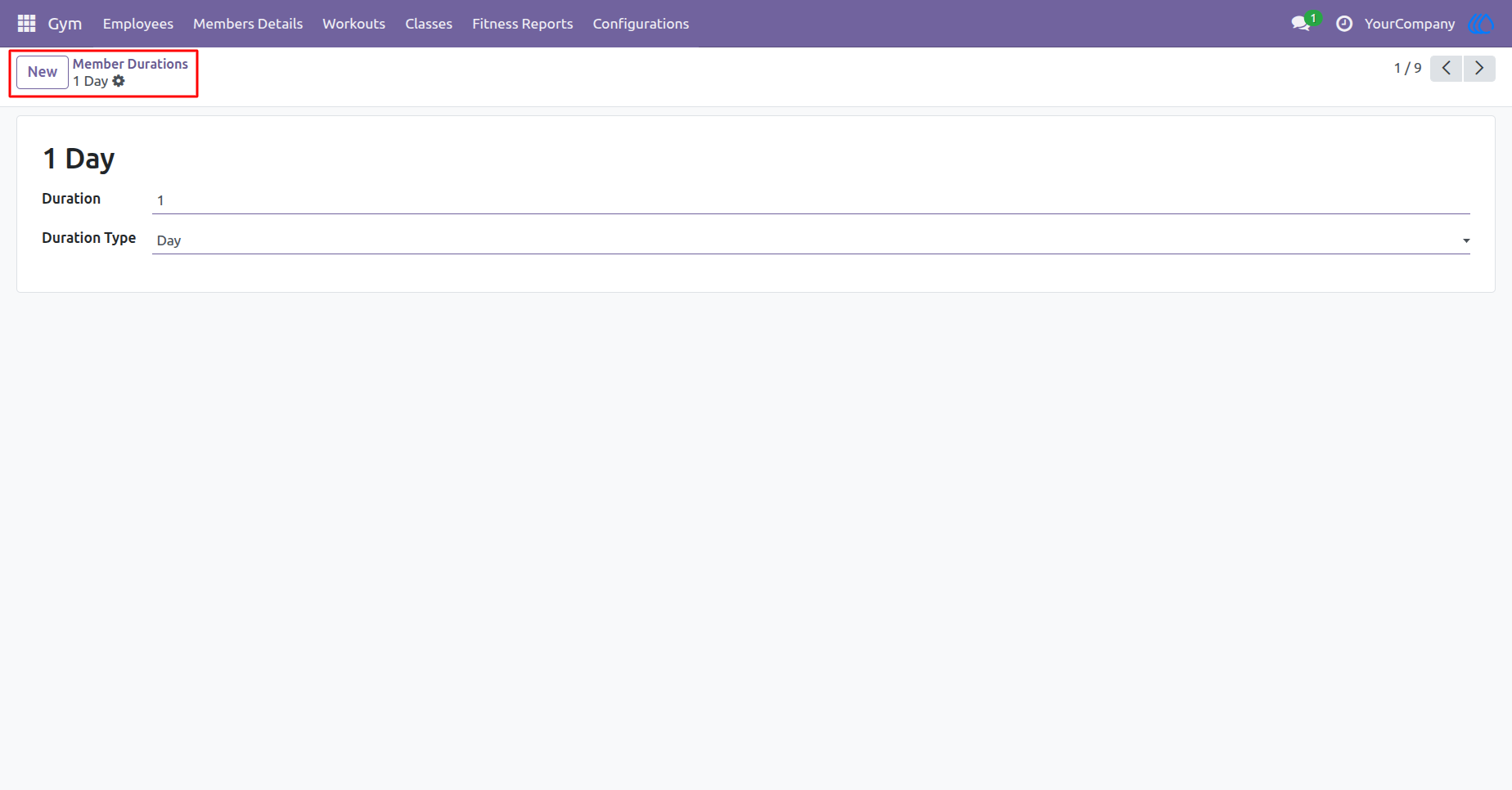Open the Workouts menu
Viewport: 1512px width, 790px height.
tap(354, 24)
